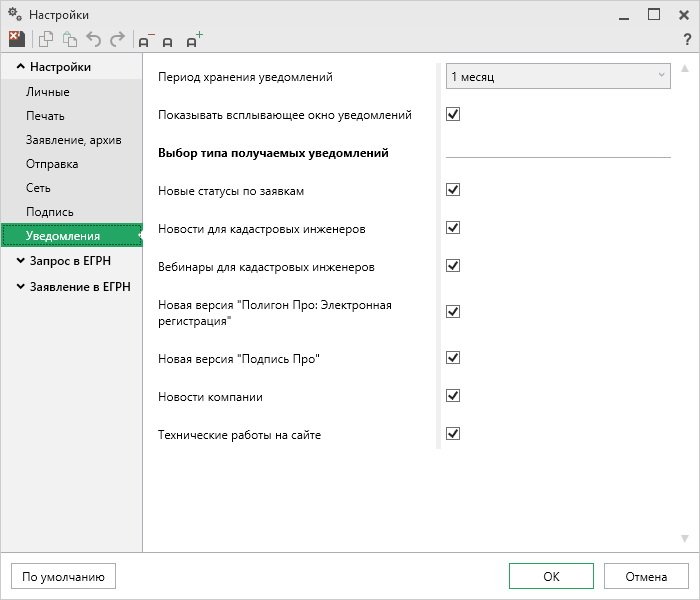Open 'Период хранения уведомлений' dropdown showing 1 месяц
Screen dimensions: 700x600
pos(558,76)
